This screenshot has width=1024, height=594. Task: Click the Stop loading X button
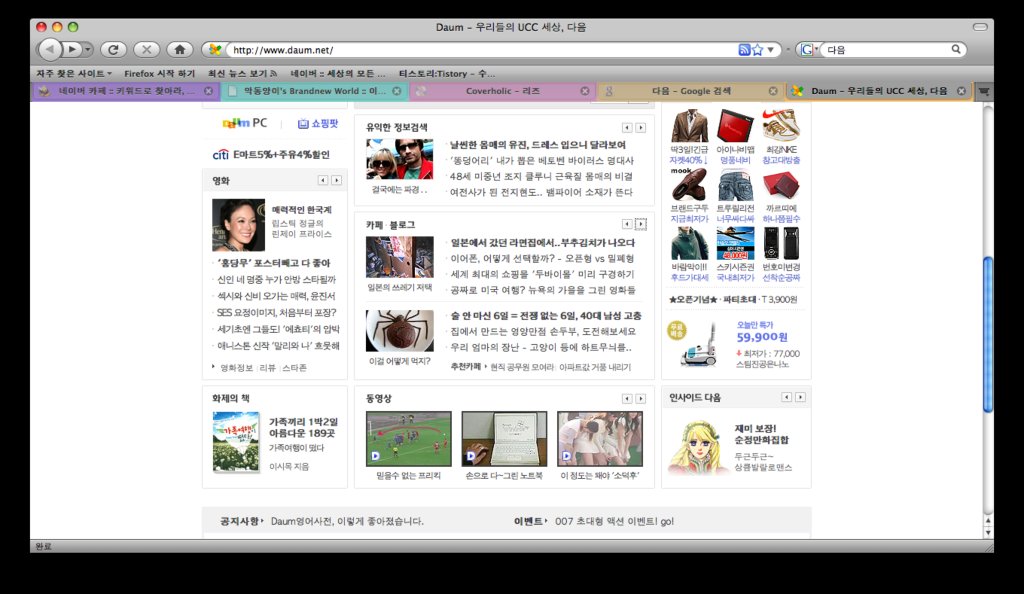(x=147, y=49)
